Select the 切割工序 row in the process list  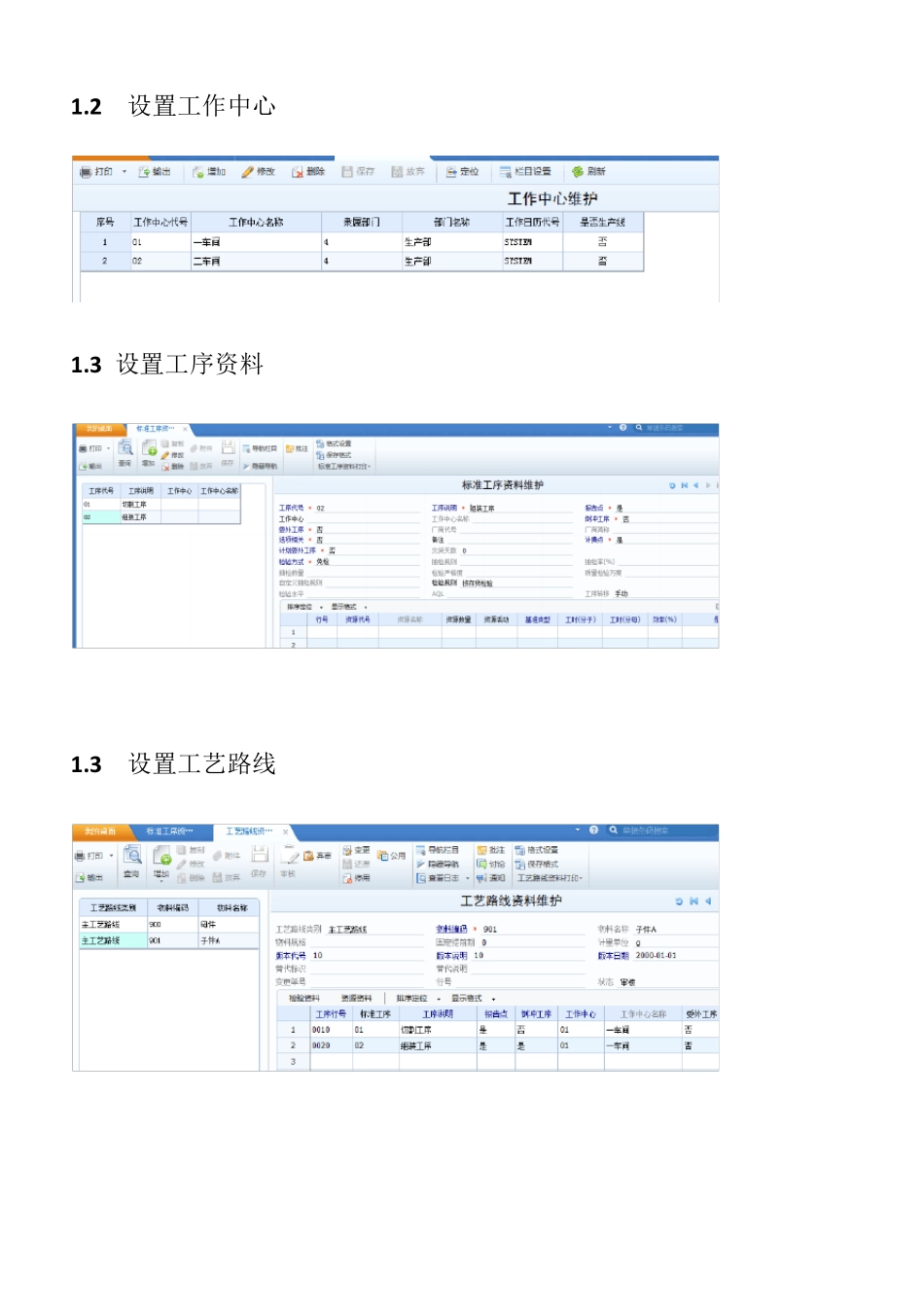point(160,505)
